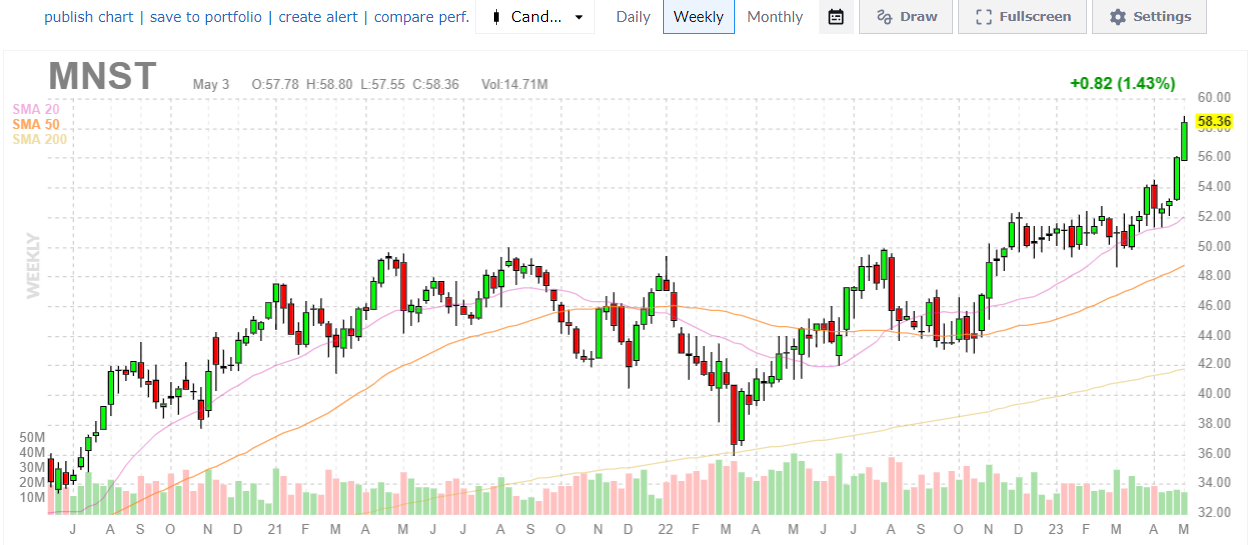The width and height of the screenshot is (1249, 545).
Task: Enter Fullscreen chart mode
Action: (1022, 17)
